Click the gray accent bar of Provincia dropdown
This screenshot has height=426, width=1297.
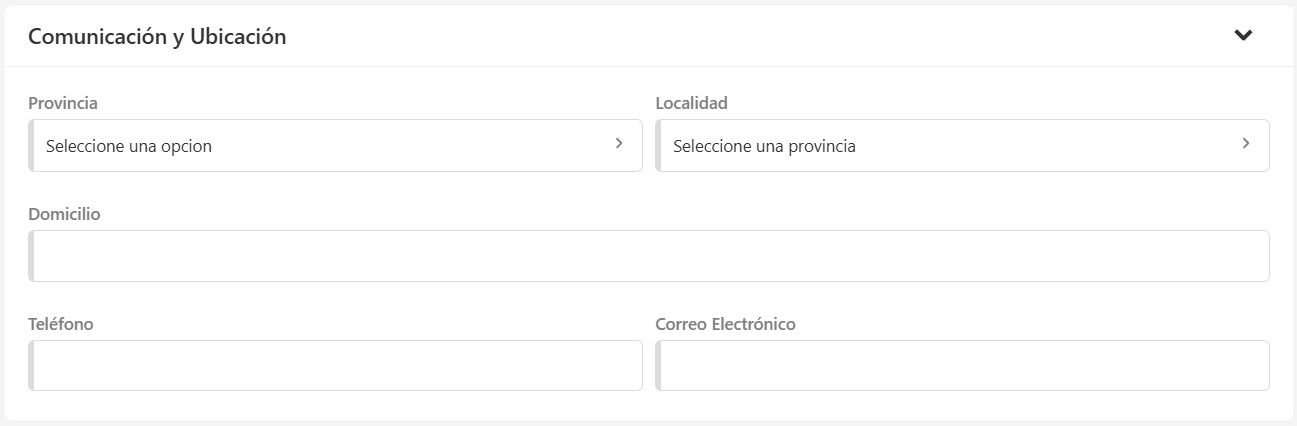point(31,146)
